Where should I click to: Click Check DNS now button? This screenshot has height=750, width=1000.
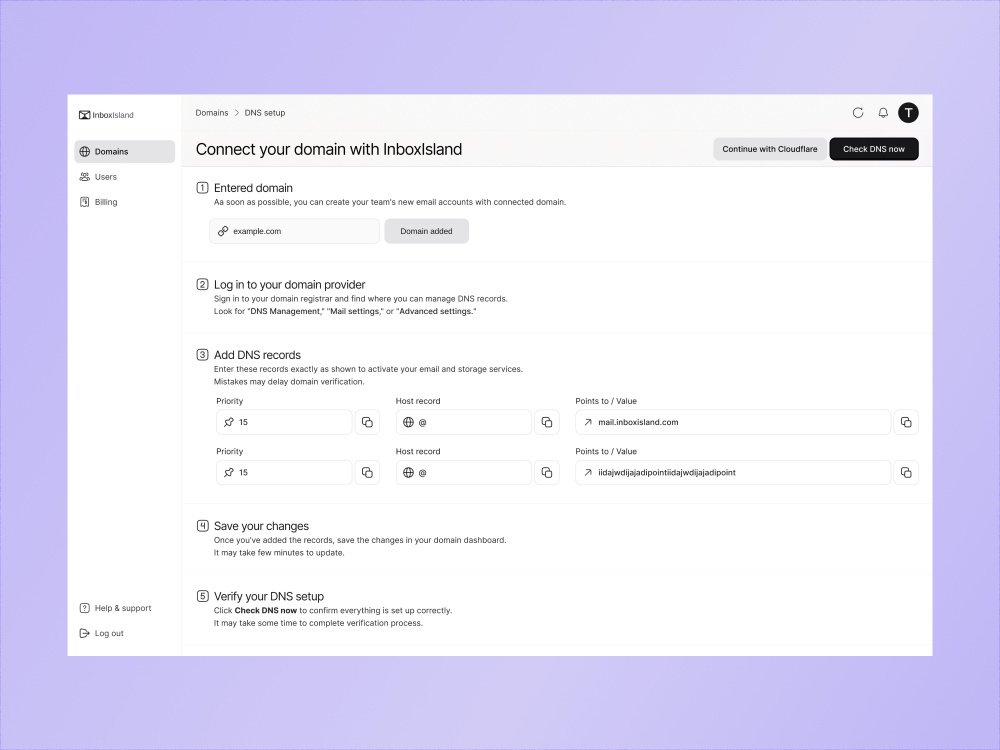[874, 149]
